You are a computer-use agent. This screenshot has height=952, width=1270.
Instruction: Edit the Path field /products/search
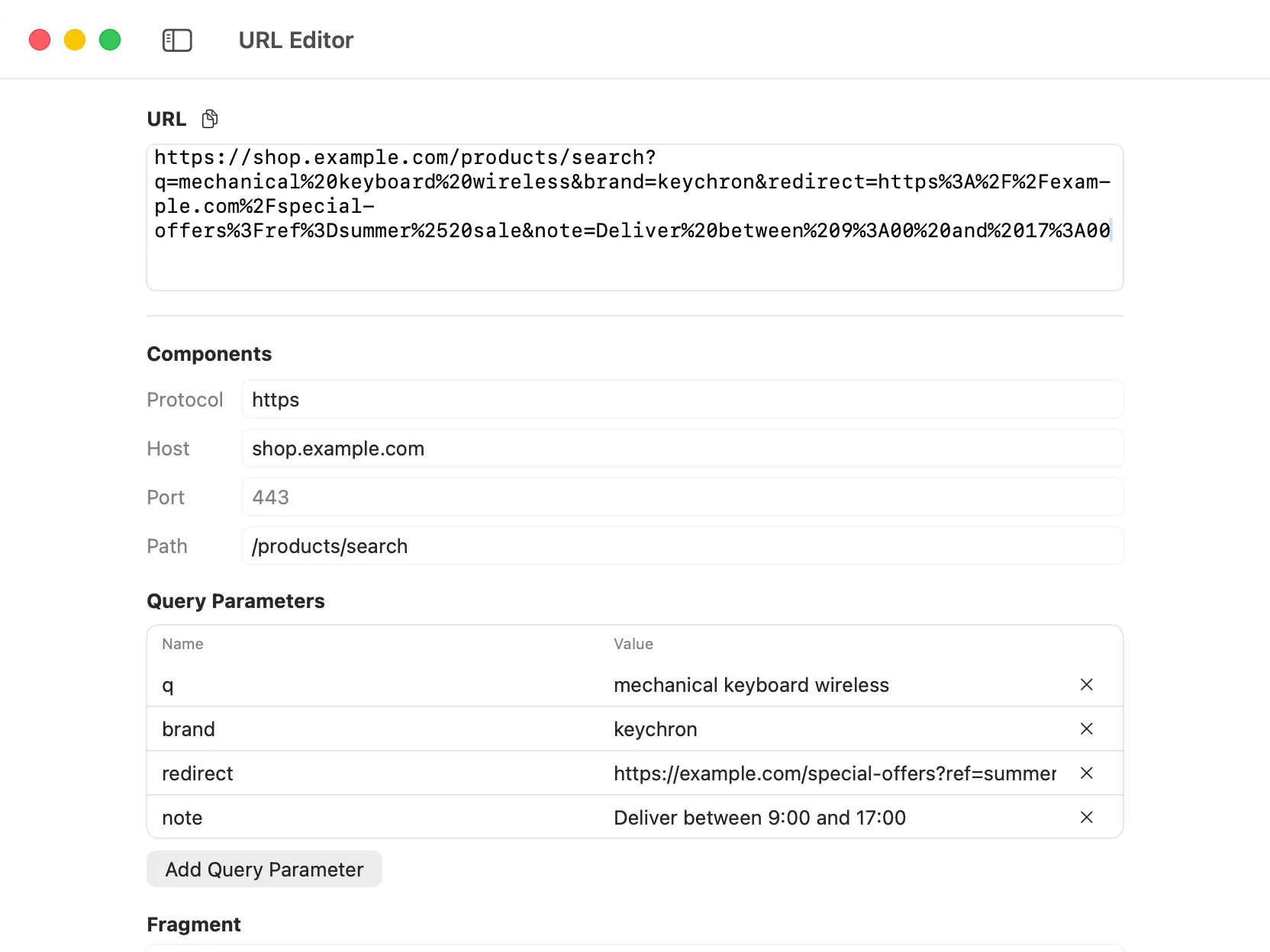tap(683, 546)
